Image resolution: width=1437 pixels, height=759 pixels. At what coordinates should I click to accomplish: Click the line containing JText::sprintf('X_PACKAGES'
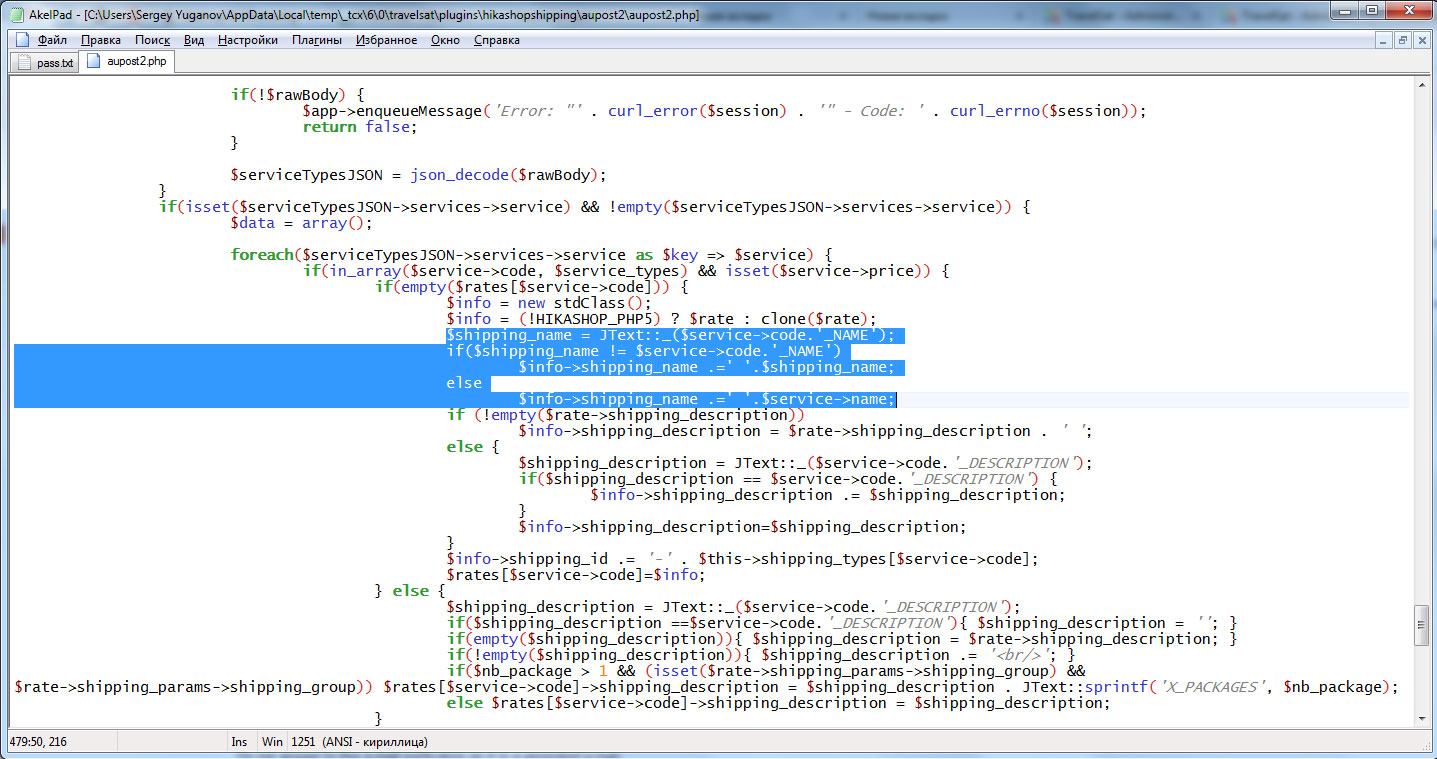coord(706,687)
